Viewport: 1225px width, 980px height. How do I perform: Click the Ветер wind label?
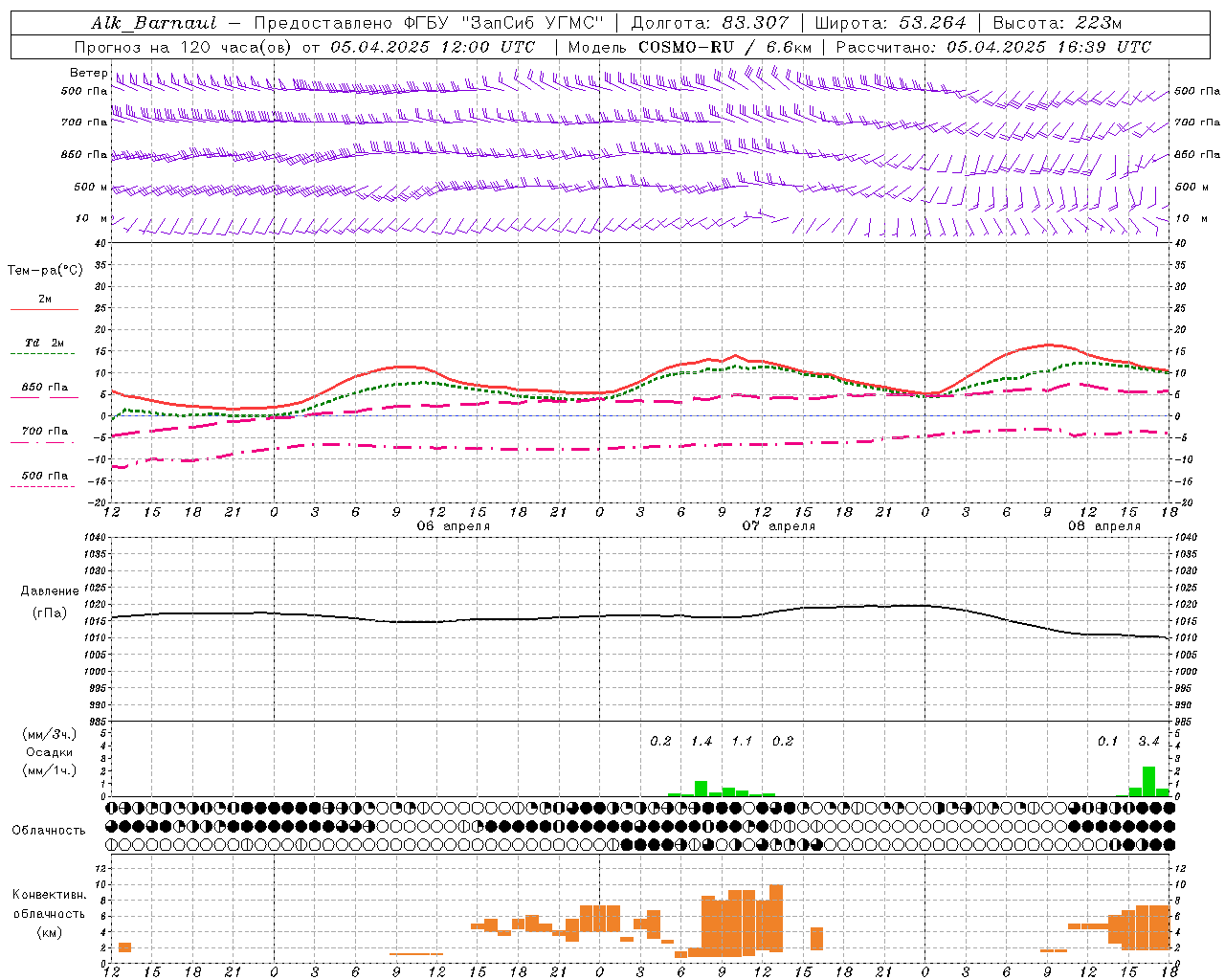coord(89,73)
